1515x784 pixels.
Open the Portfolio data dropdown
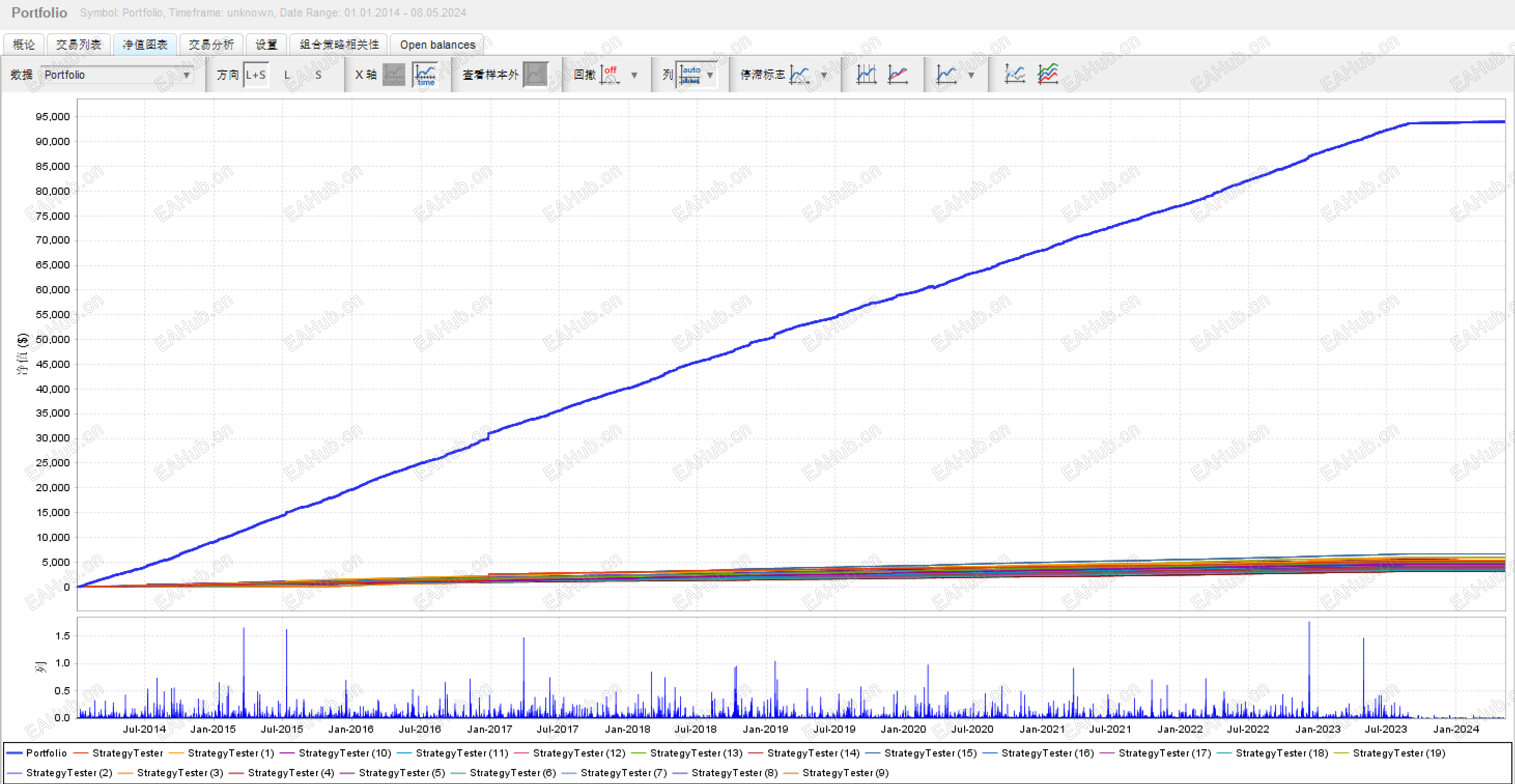pos(117,75)
